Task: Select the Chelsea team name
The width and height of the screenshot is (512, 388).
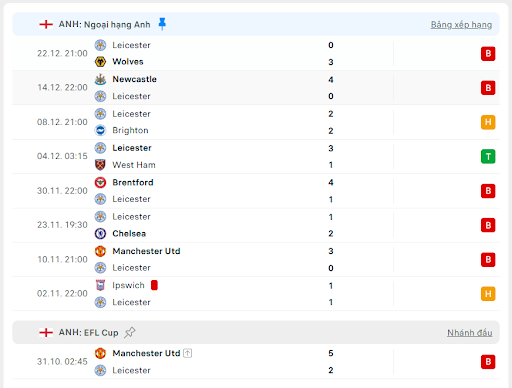Action: pyautogui.click(x=129, y=233)
